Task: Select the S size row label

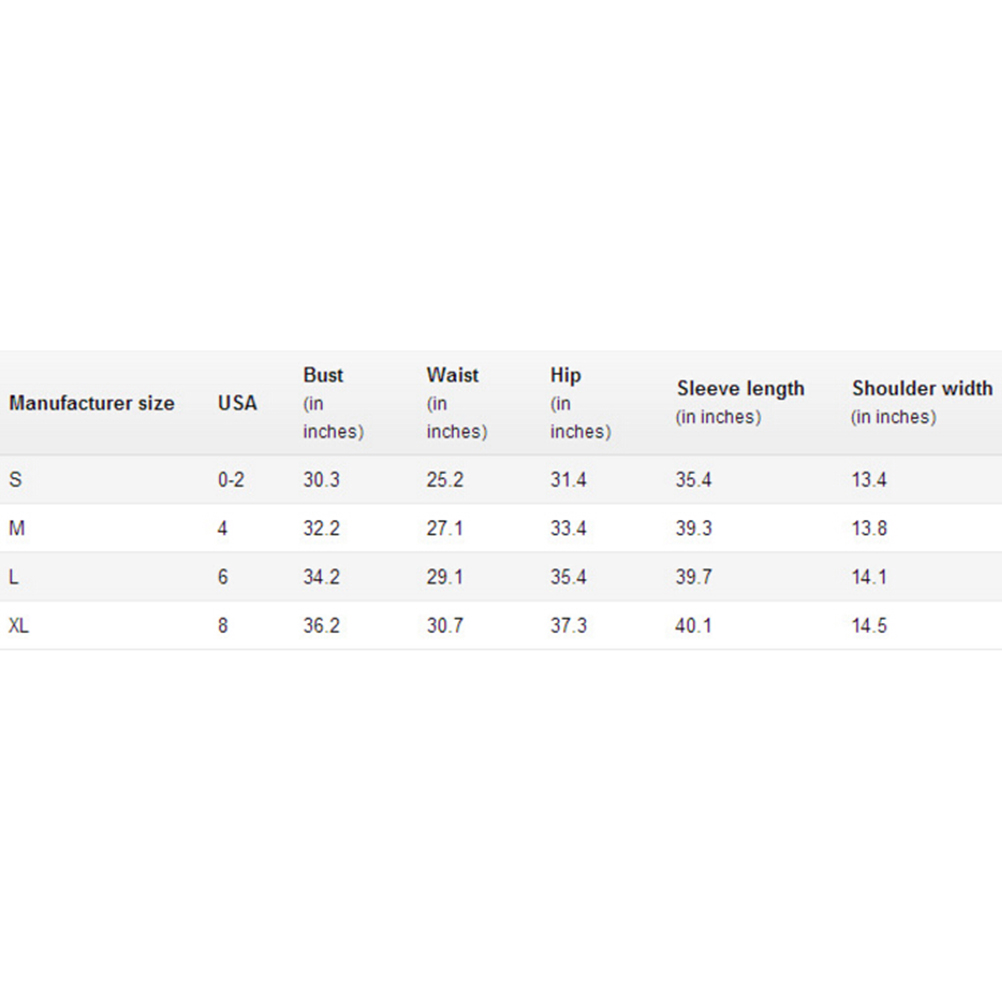Action: pos(15,480)
